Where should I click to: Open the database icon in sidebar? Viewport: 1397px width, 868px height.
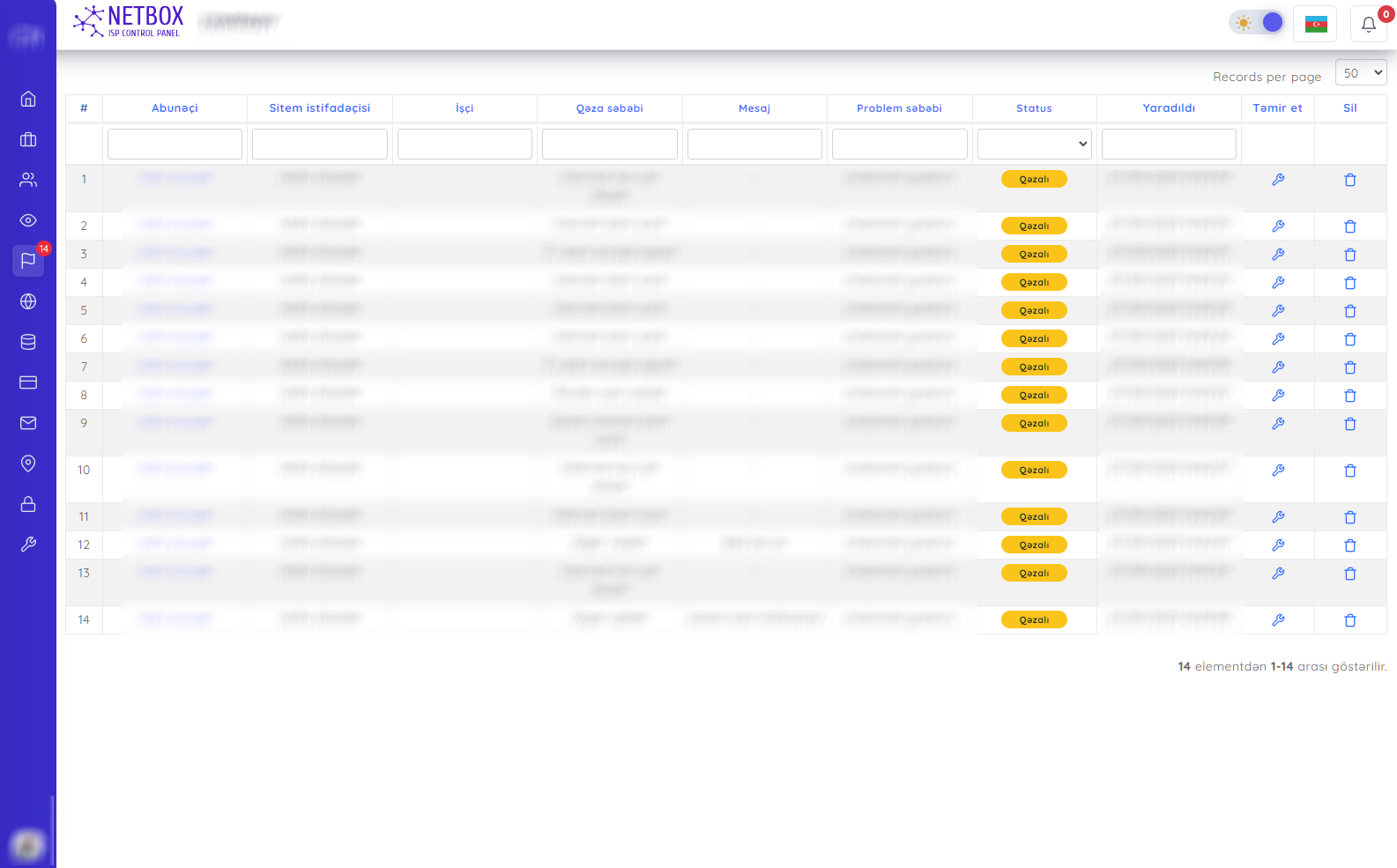(x=28, y=342)
